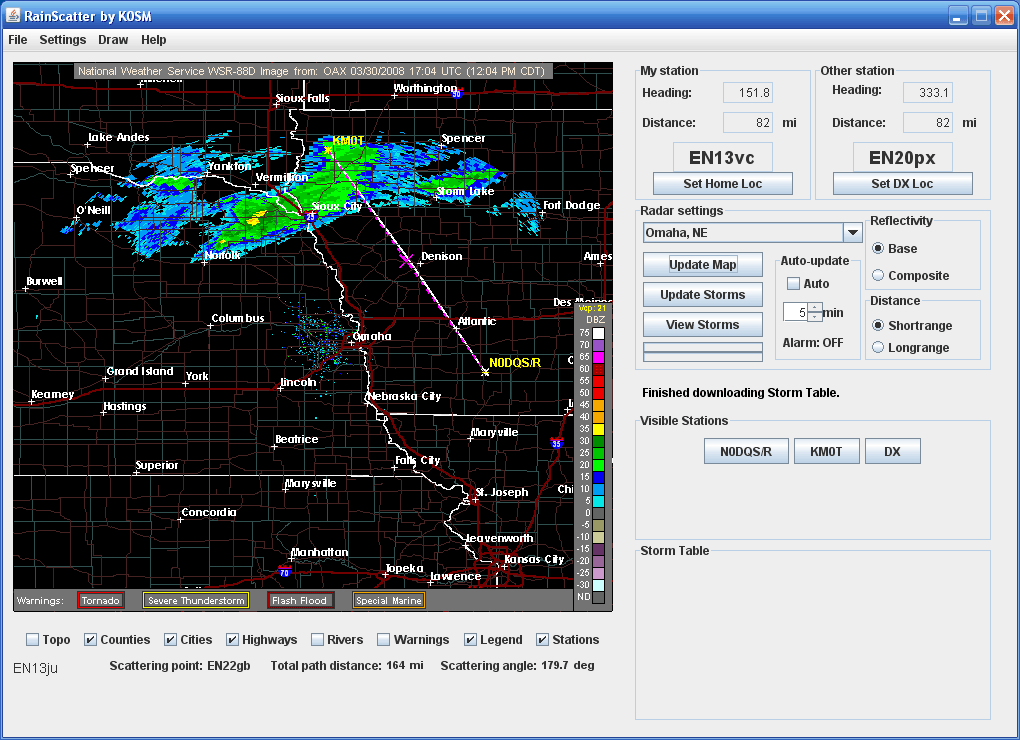Viewport: 1020px width, 740px height.
Task: Click the Tornado warning legend box
Action: (101, 600)
